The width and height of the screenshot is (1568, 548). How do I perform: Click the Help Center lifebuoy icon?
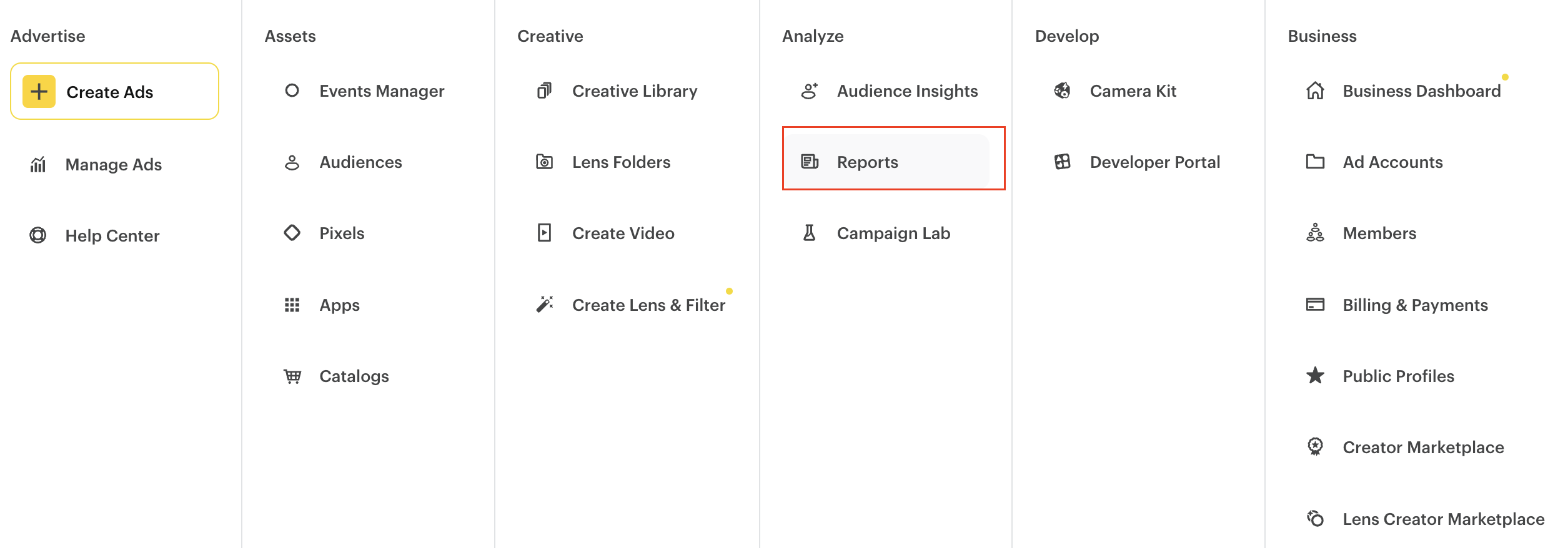(38, 235)
